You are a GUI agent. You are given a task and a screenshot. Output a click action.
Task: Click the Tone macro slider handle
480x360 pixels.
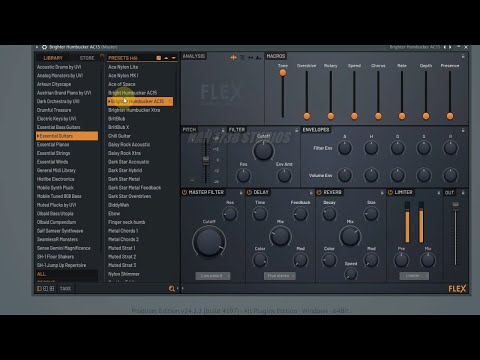click(283, 73)
